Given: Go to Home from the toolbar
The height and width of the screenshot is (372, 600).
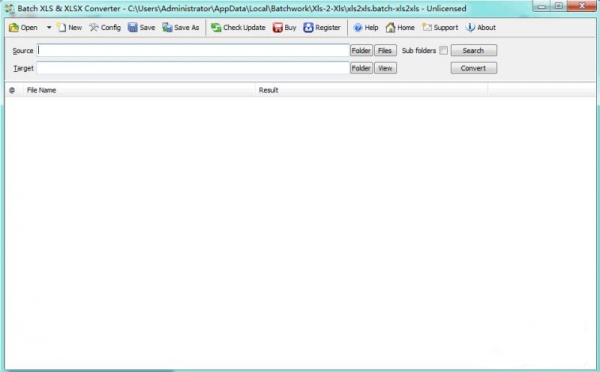Looking at the screenshot, I should [x=400, y=28].
